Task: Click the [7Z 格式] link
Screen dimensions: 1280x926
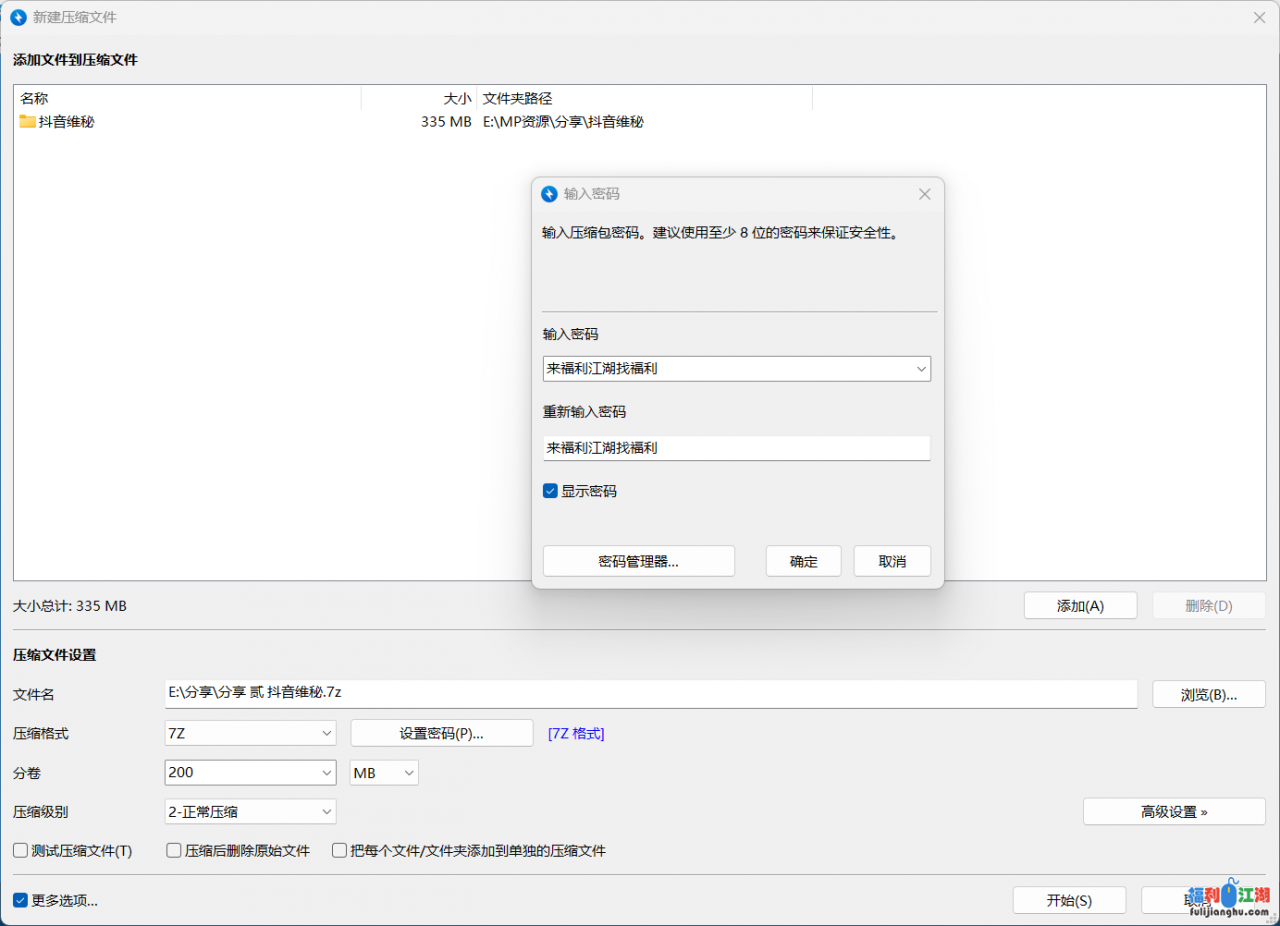Action: coord(576,732)
